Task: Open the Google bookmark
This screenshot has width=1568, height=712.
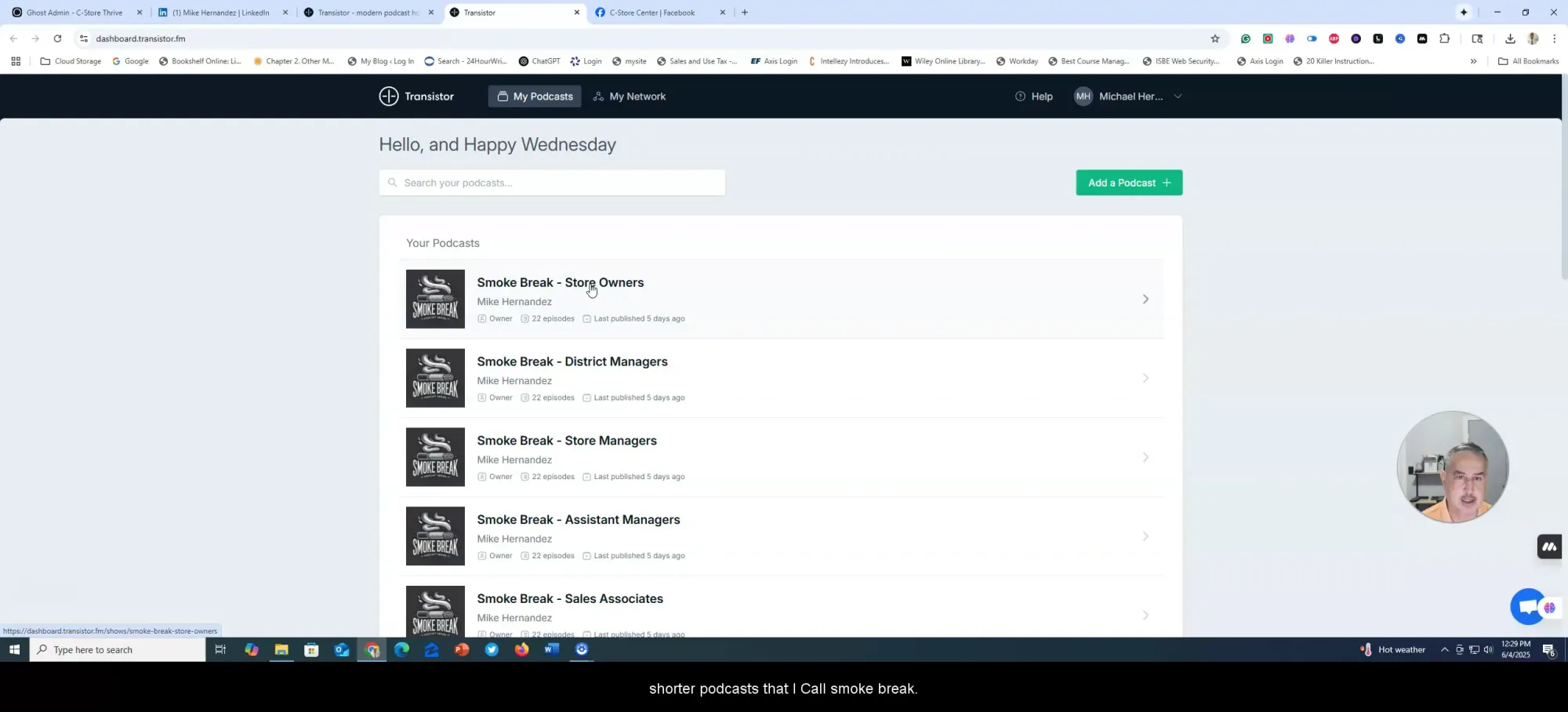Action: point(130,61)
